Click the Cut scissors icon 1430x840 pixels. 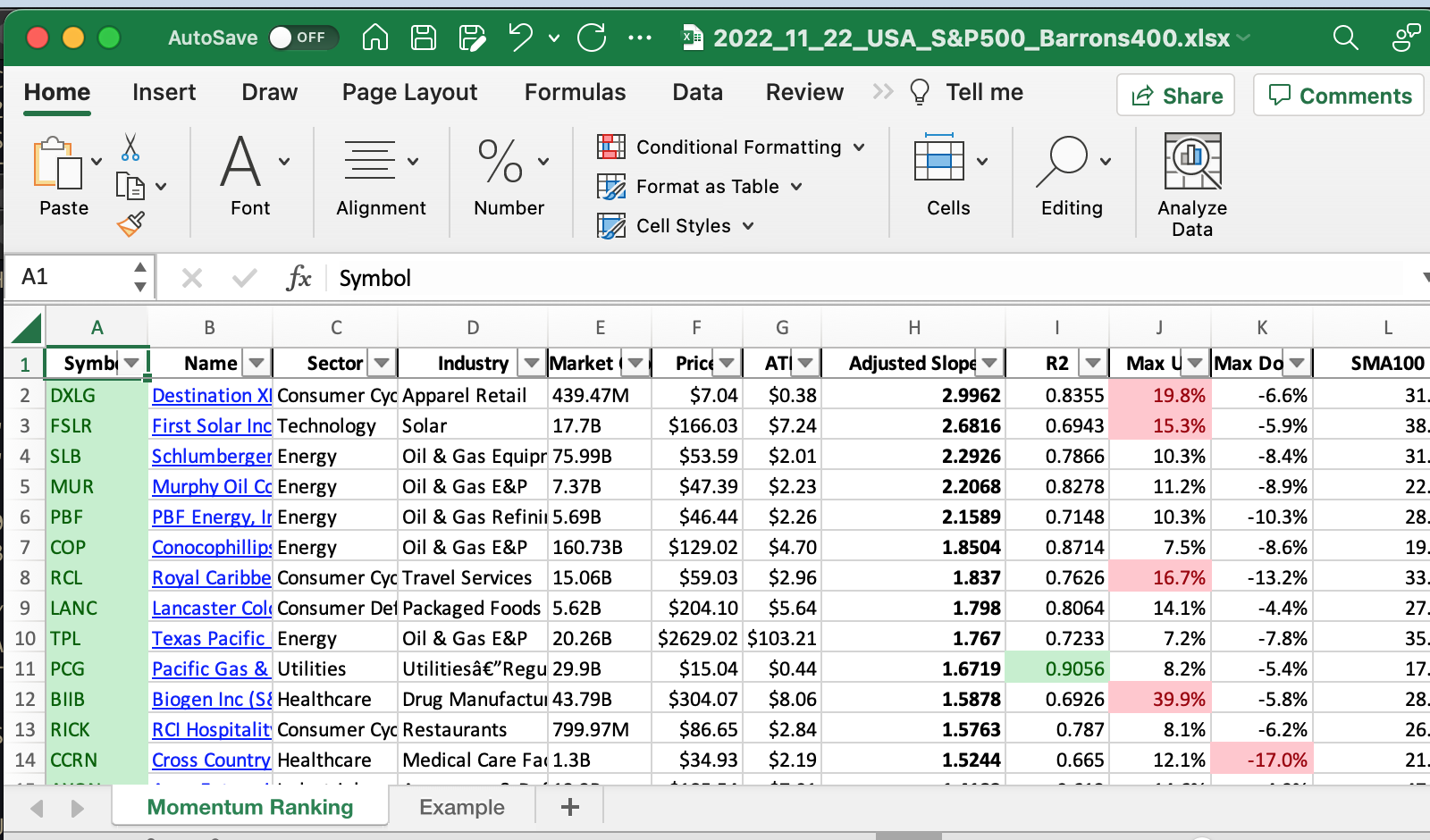pos(130,147)
